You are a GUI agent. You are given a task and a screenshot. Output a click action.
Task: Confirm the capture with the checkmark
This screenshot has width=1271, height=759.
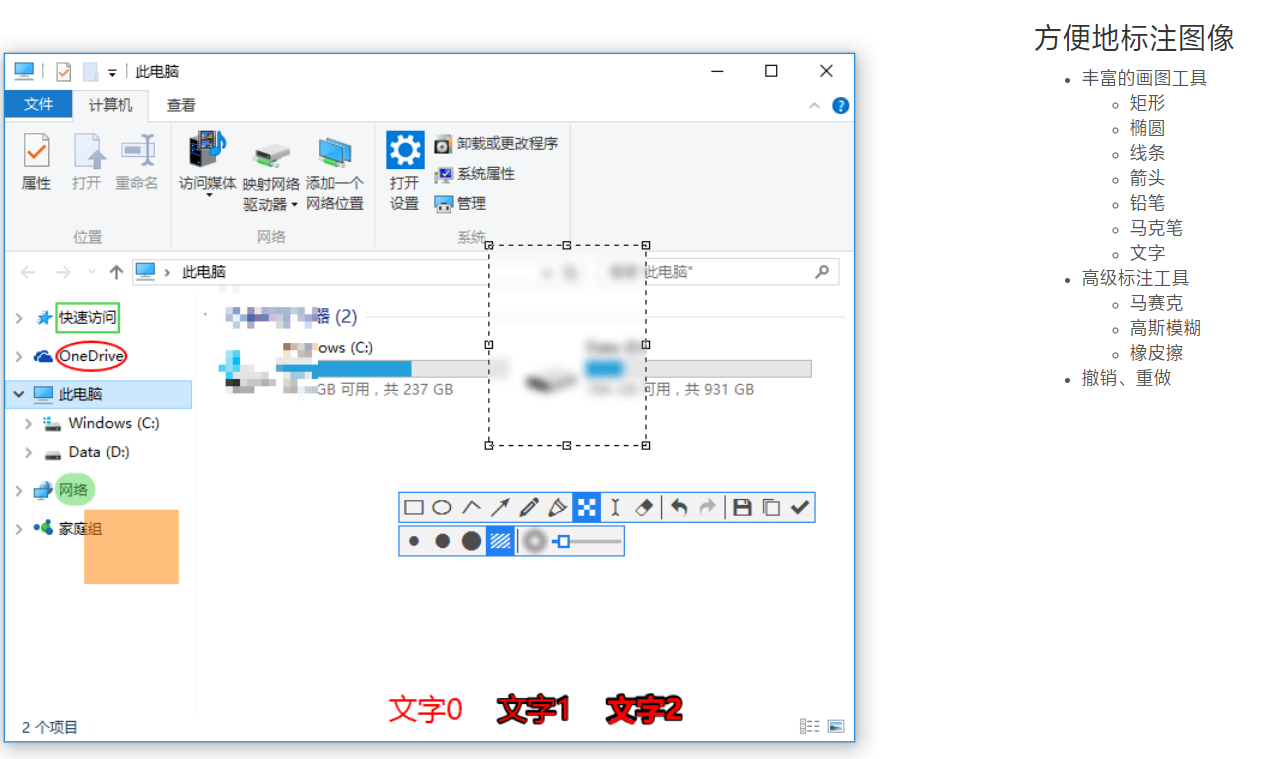pyautogui.click(x=800, y=508)
